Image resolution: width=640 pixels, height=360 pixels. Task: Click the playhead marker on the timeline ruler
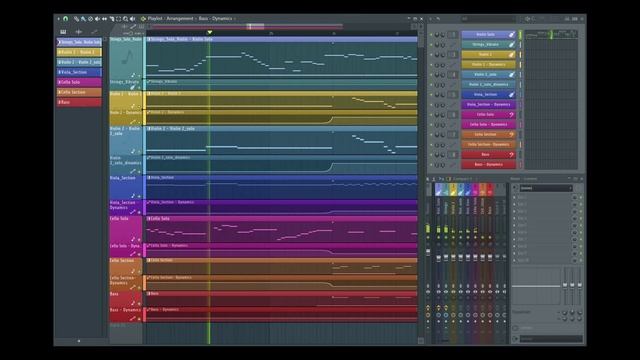click(209, 32)
